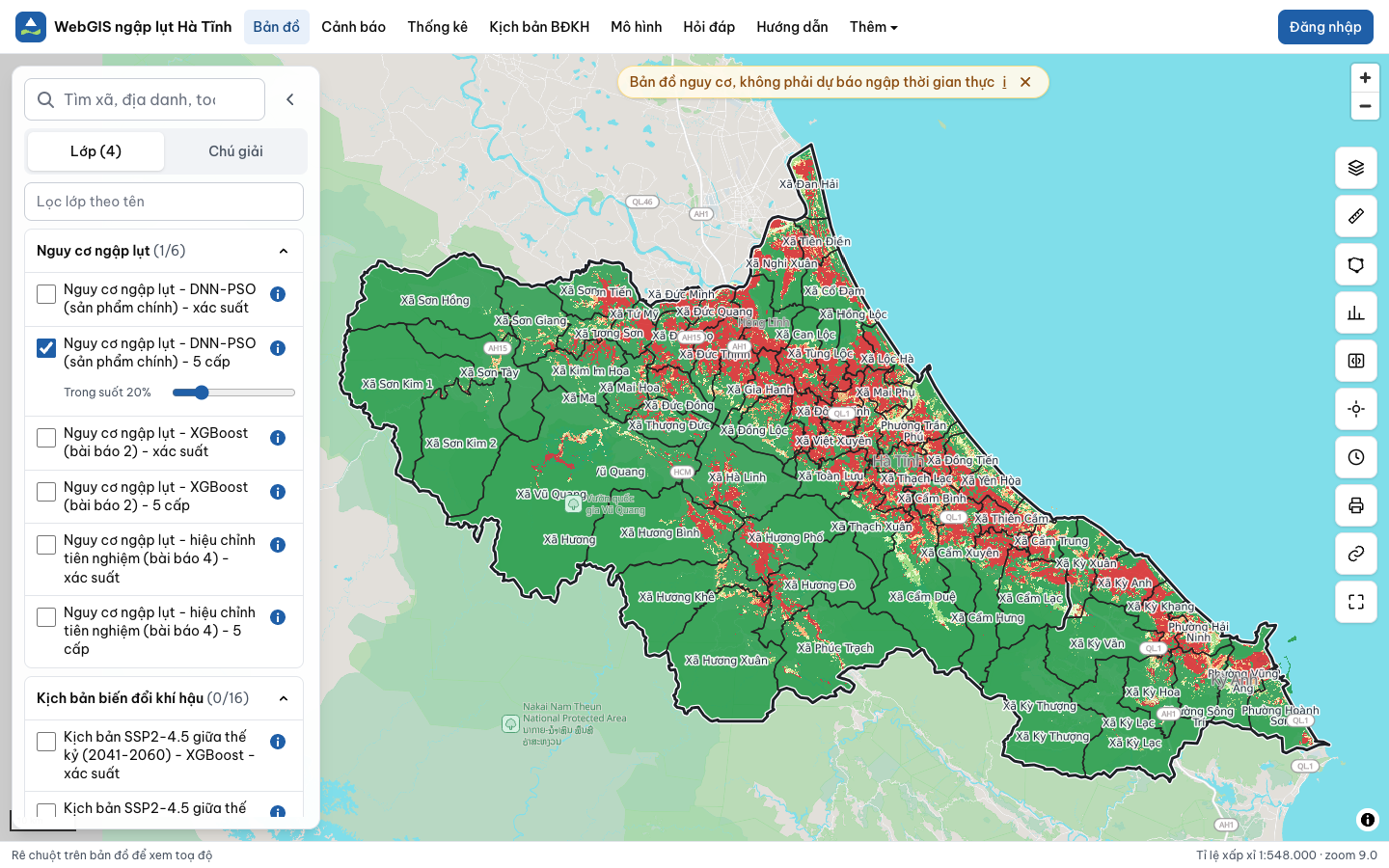Enable DNN-PSO xác suất layer checkbox
This screenshot has width=1389, height=868.
coord(46,294)
